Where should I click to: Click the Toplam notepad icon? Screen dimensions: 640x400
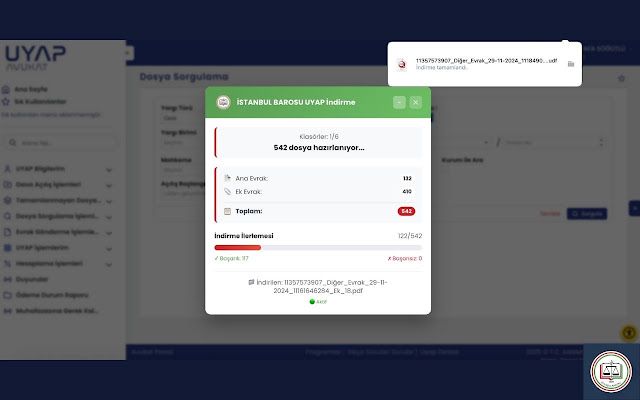click(x=227, y=211)
